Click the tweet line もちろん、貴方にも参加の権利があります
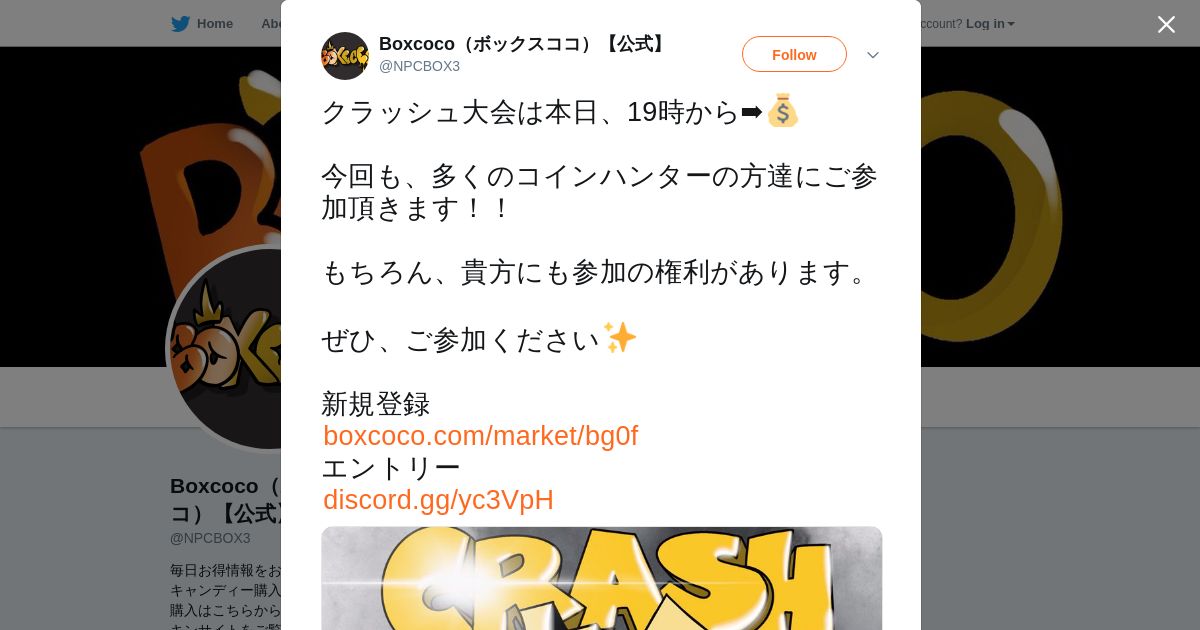The width and height of the screenshot is (1200, 630). (599, 272)
